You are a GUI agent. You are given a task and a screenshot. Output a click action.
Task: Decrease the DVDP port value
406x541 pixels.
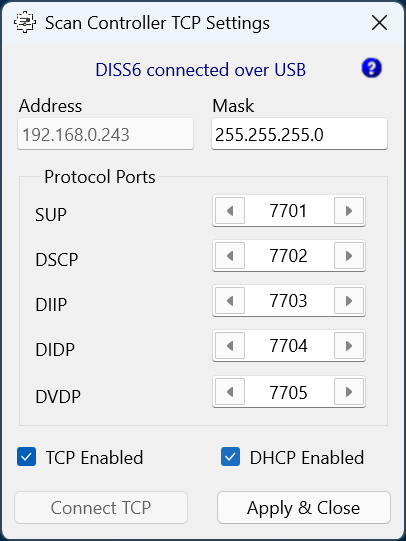(230, 392)
